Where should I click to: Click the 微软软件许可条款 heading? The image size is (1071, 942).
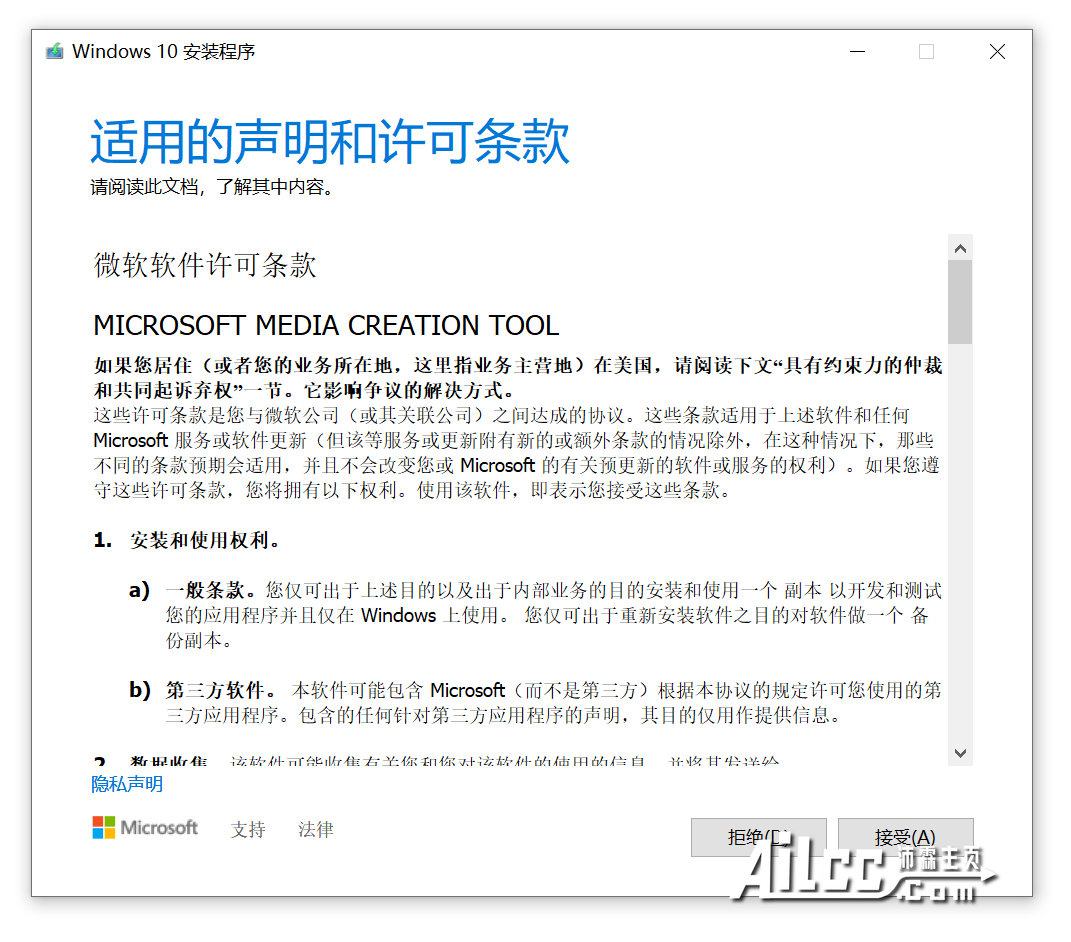pyautogui.click(x=205, y=265)
